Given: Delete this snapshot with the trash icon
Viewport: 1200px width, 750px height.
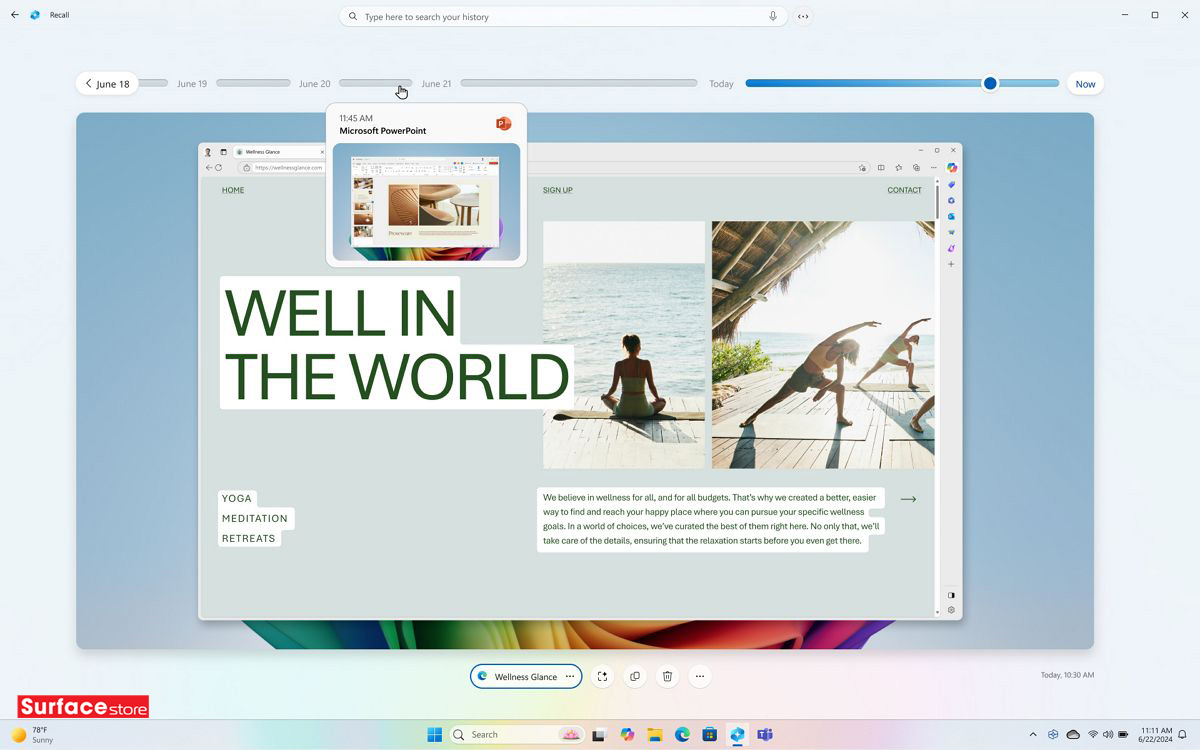Looking at the screenshot, I should click(667, 676).
